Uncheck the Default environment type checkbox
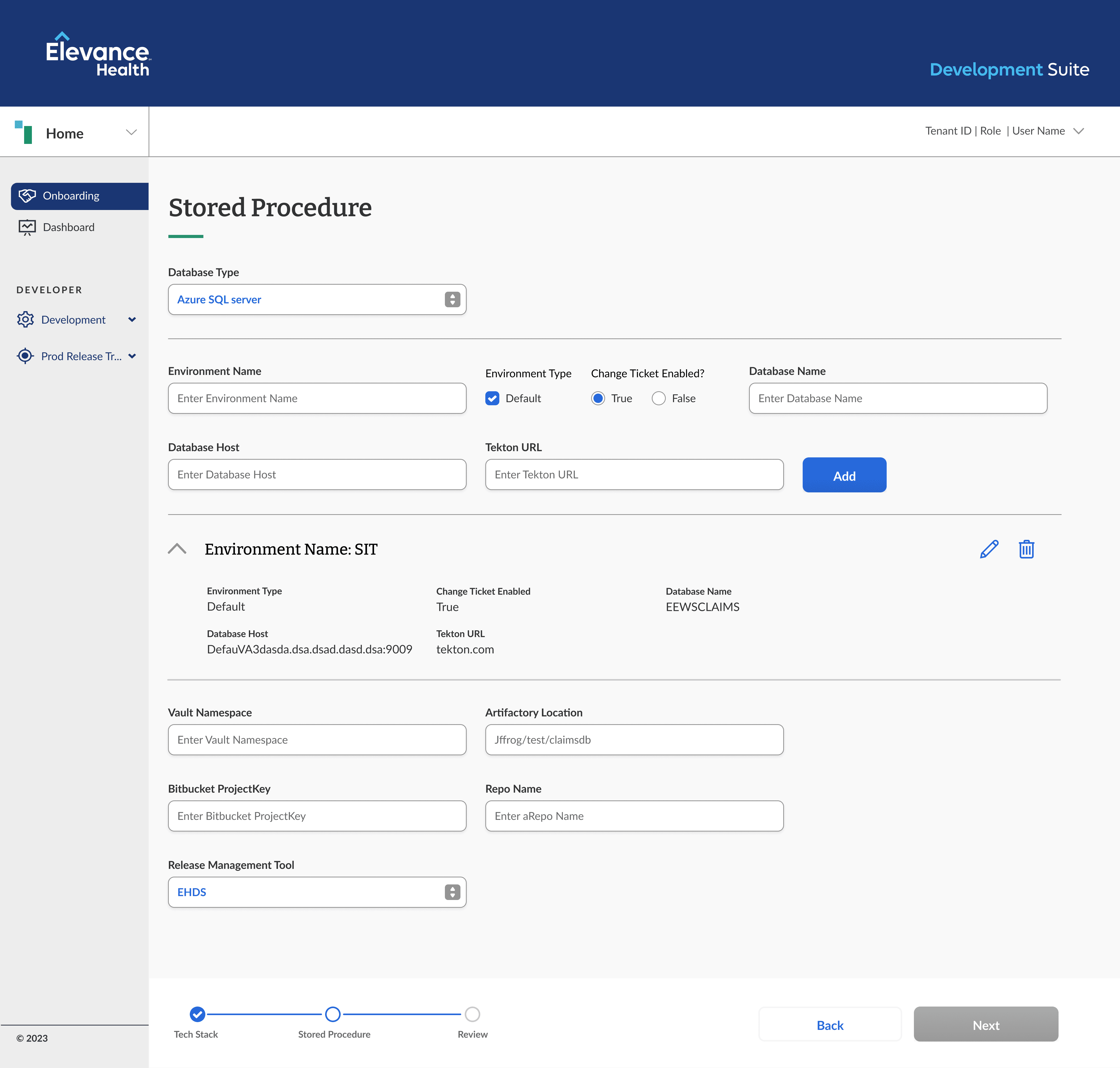Screen dimensions: 1120x1068 pos(492,399)
